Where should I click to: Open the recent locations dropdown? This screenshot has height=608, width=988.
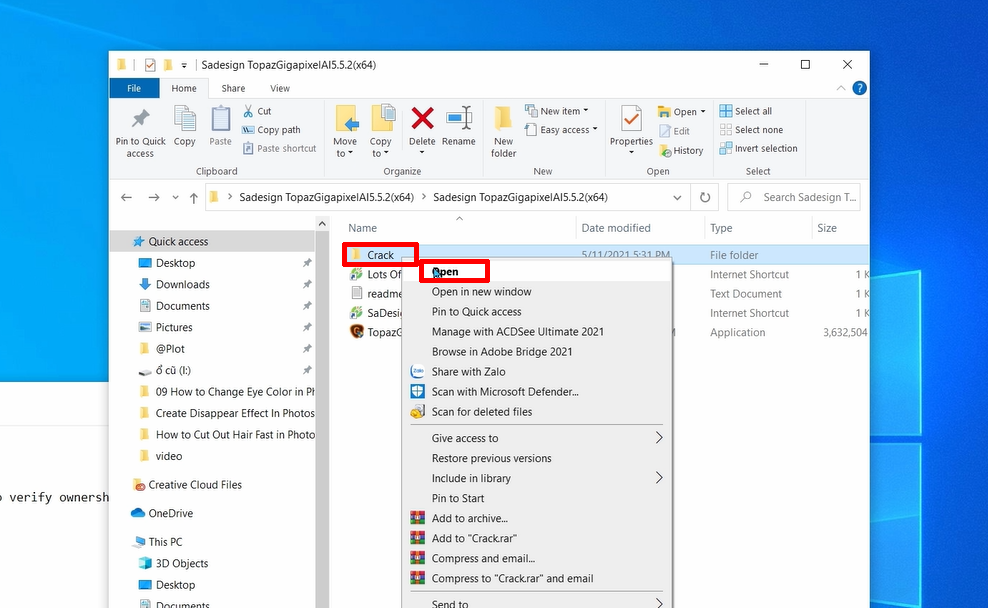(175, 197)
